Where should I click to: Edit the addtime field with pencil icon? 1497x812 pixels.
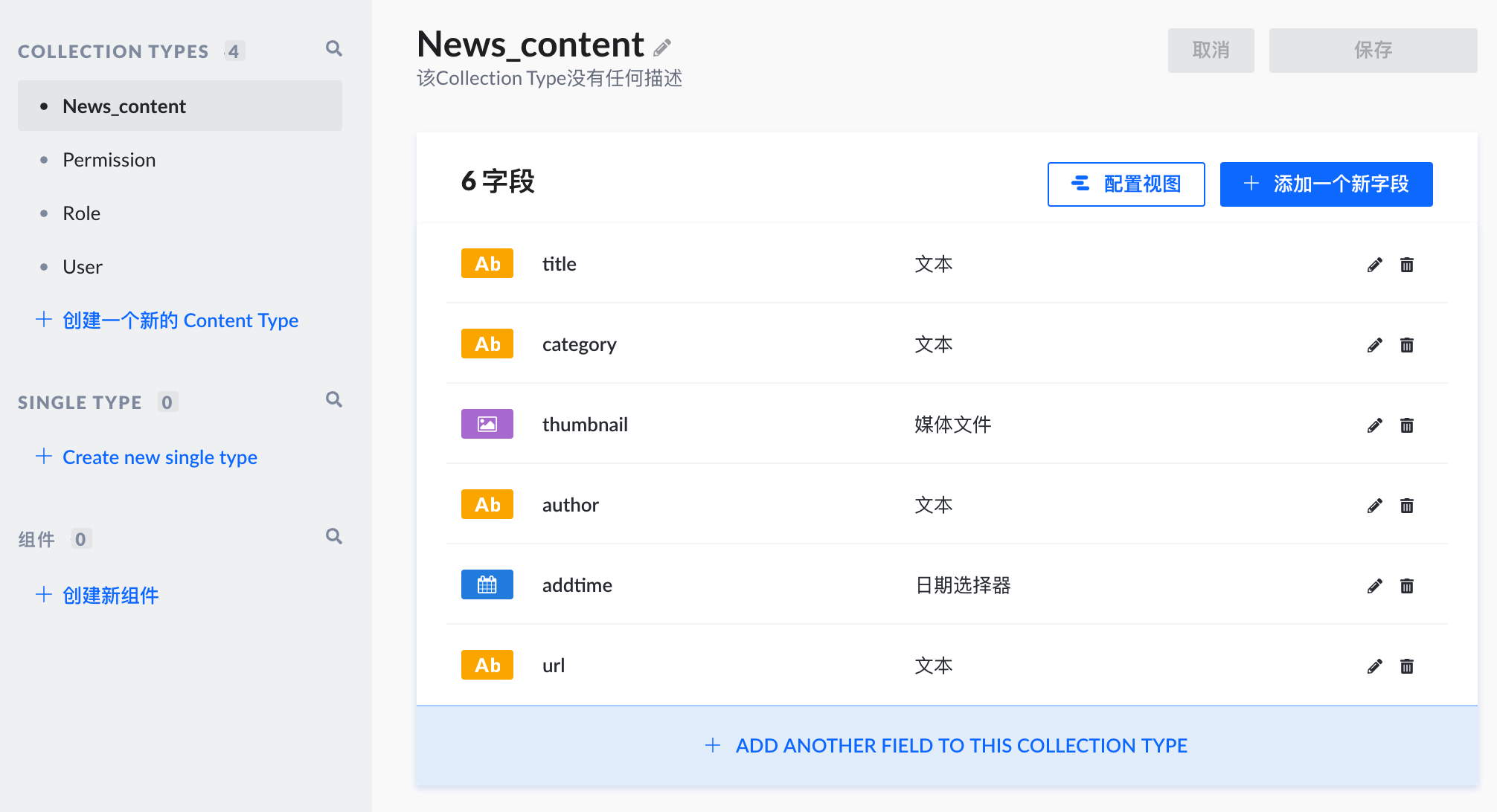[1374, 586]
